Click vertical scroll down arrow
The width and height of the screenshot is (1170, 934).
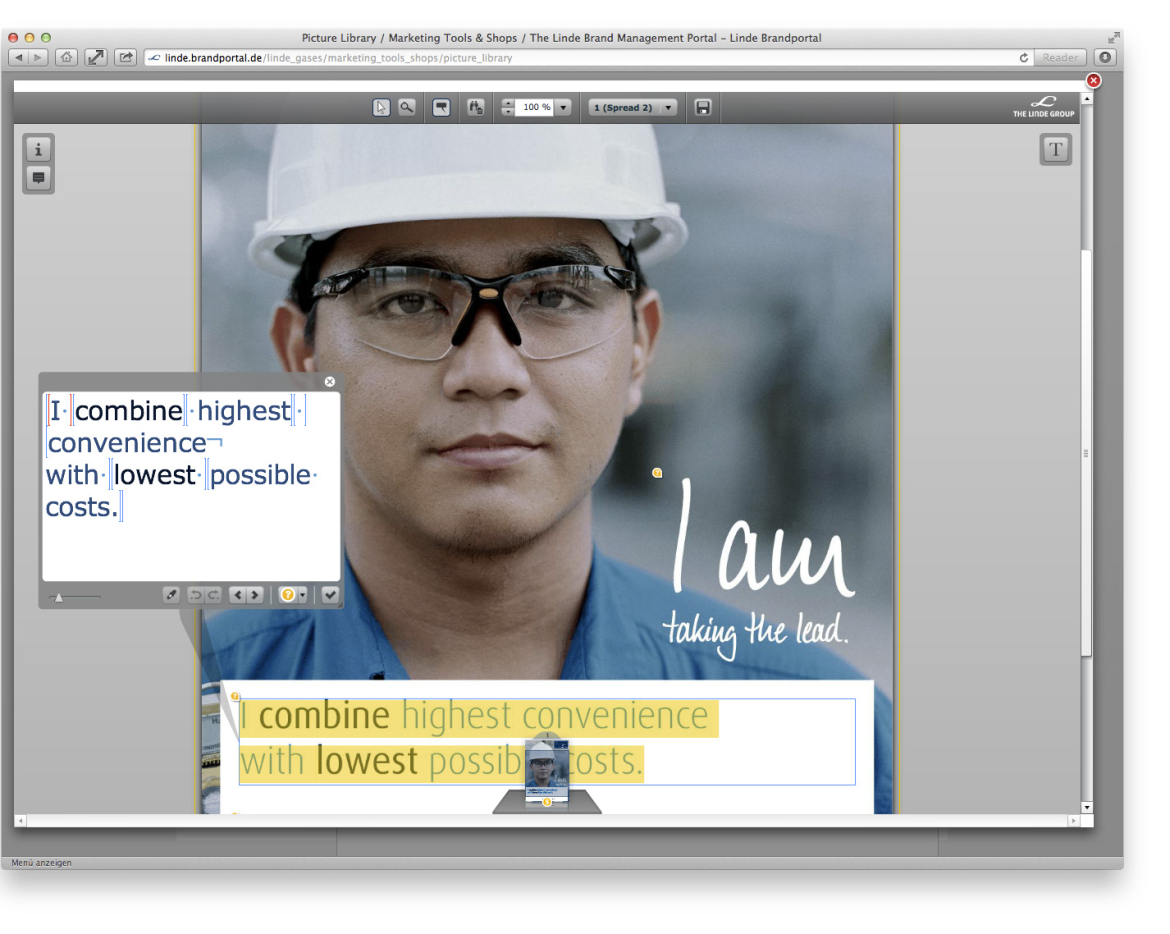click(x=1087, y=807)
